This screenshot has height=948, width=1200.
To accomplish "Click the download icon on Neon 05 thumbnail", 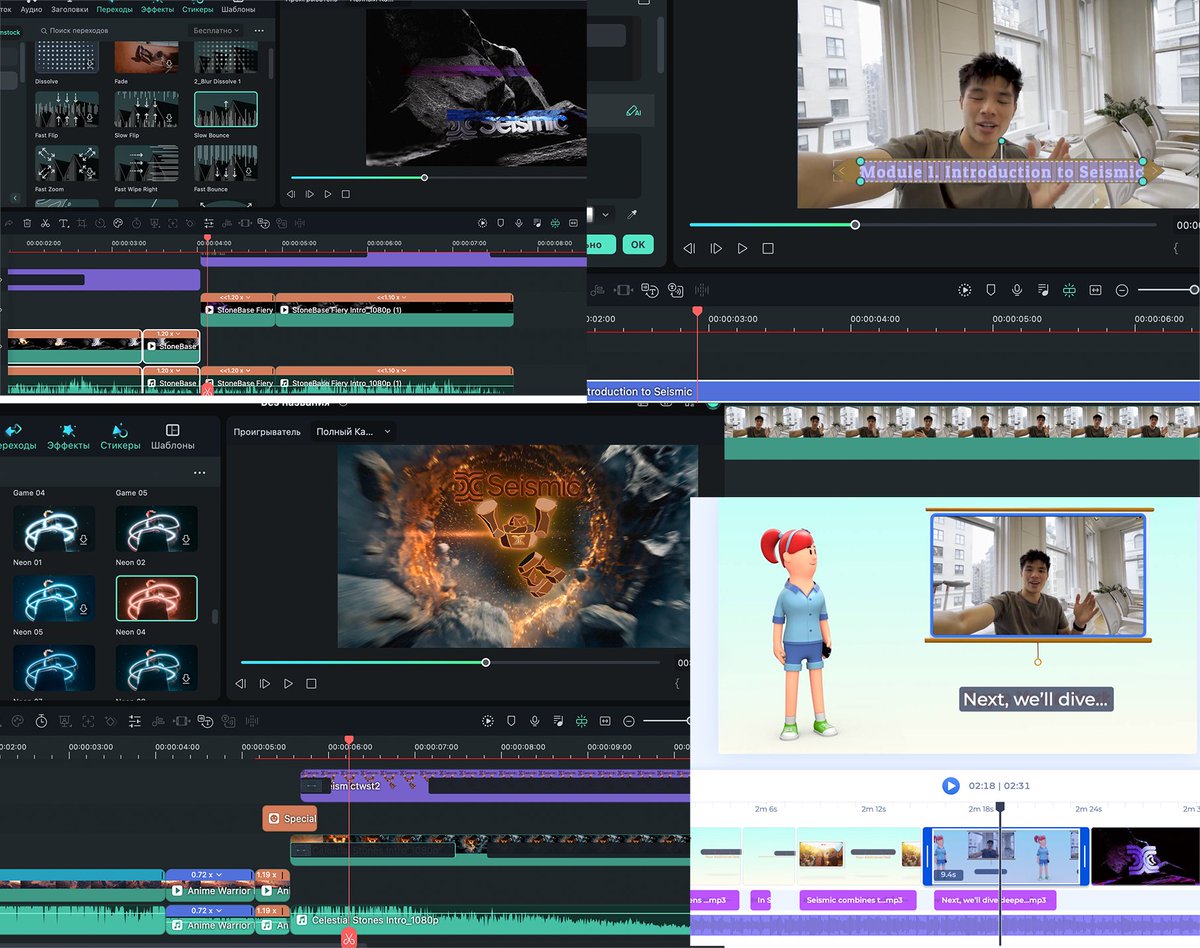I will pos(84,608).
